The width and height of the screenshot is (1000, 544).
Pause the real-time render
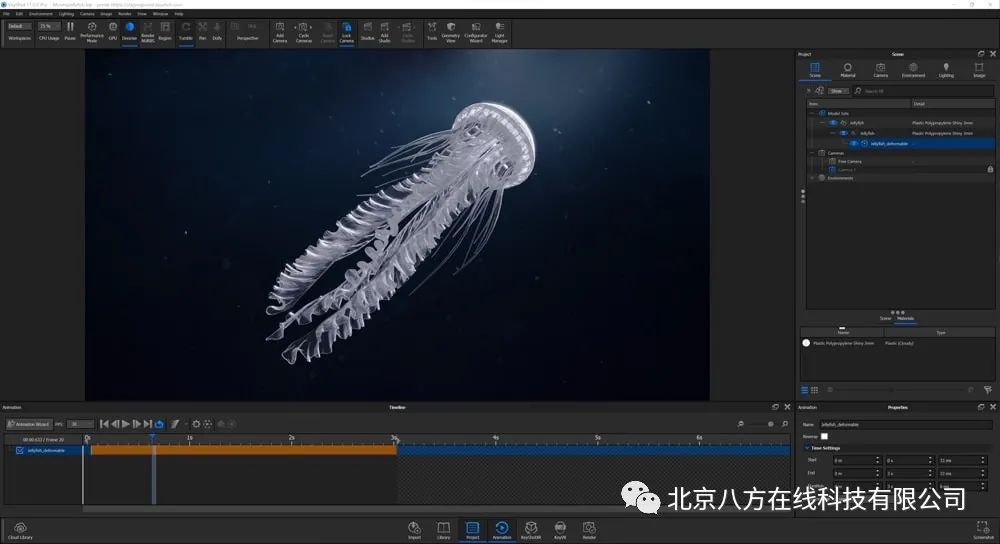[70, 31]
